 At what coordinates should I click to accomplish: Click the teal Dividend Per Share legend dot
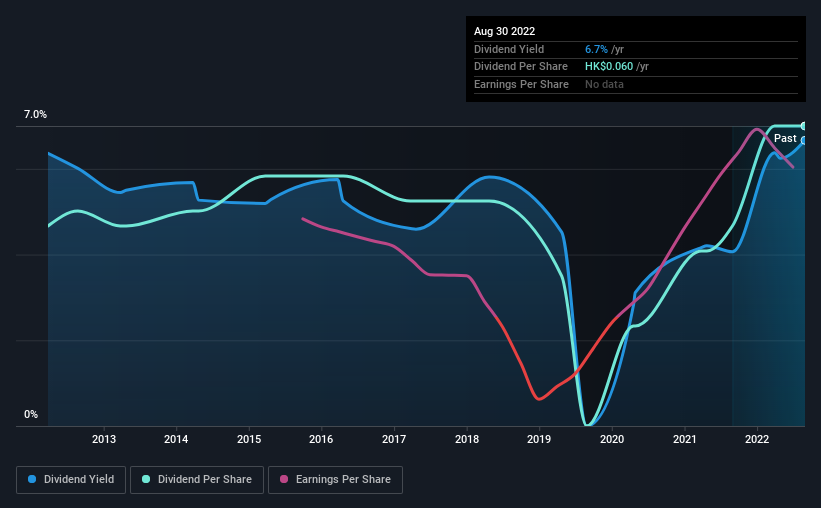click(146, 479)
